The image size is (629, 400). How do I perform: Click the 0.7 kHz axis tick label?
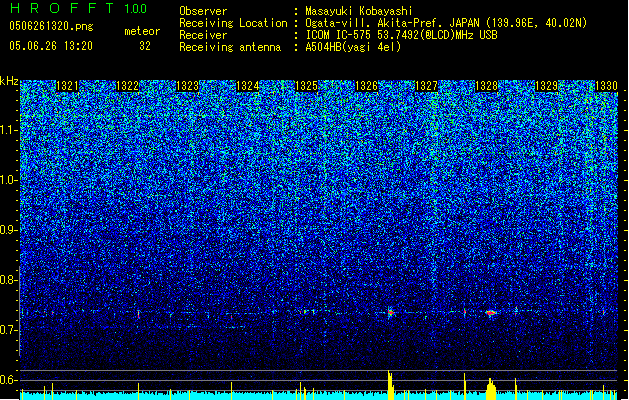[9, 330]
